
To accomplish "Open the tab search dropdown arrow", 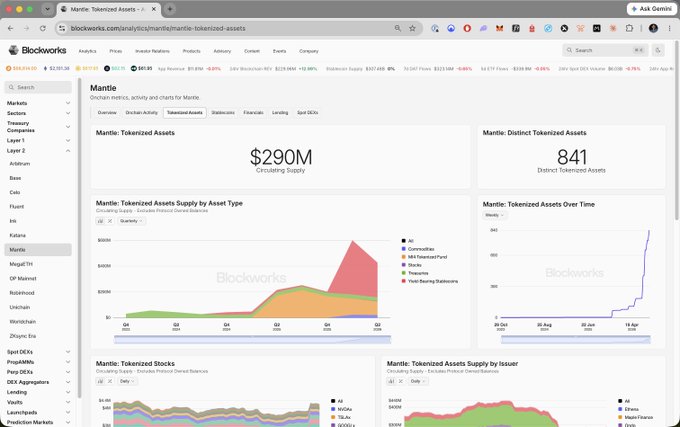I will click(x=47, y=9).
